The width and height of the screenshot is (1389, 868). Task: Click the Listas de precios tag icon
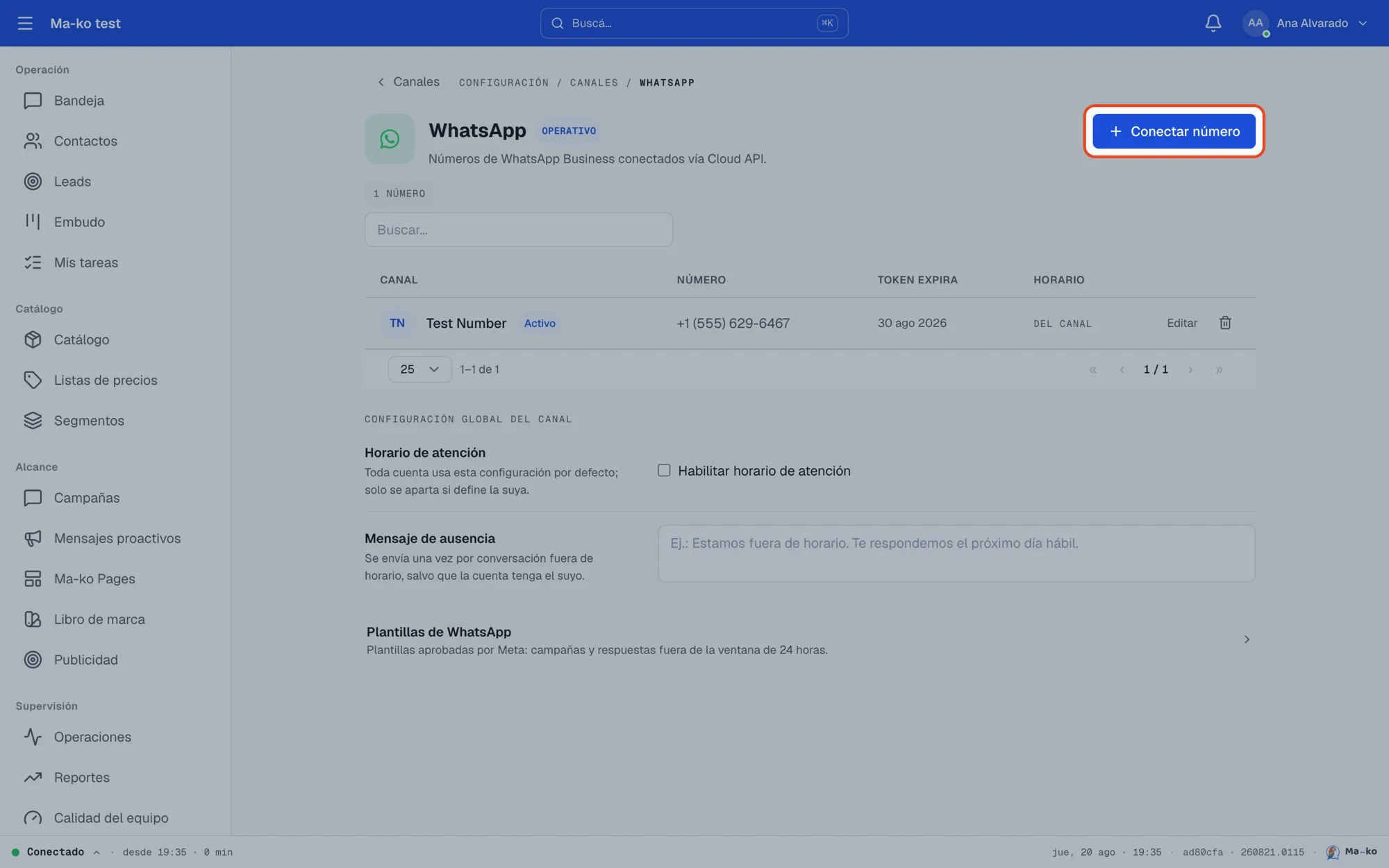coord(33,380)
